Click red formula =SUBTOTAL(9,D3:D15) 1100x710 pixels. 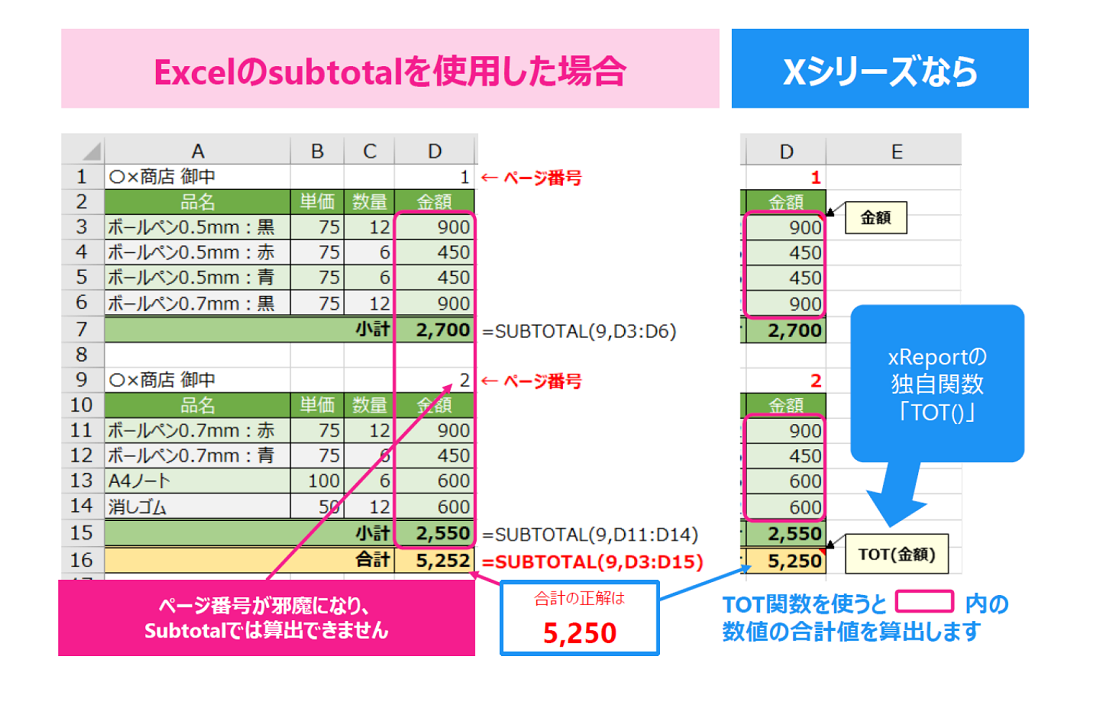coord(593,562)
